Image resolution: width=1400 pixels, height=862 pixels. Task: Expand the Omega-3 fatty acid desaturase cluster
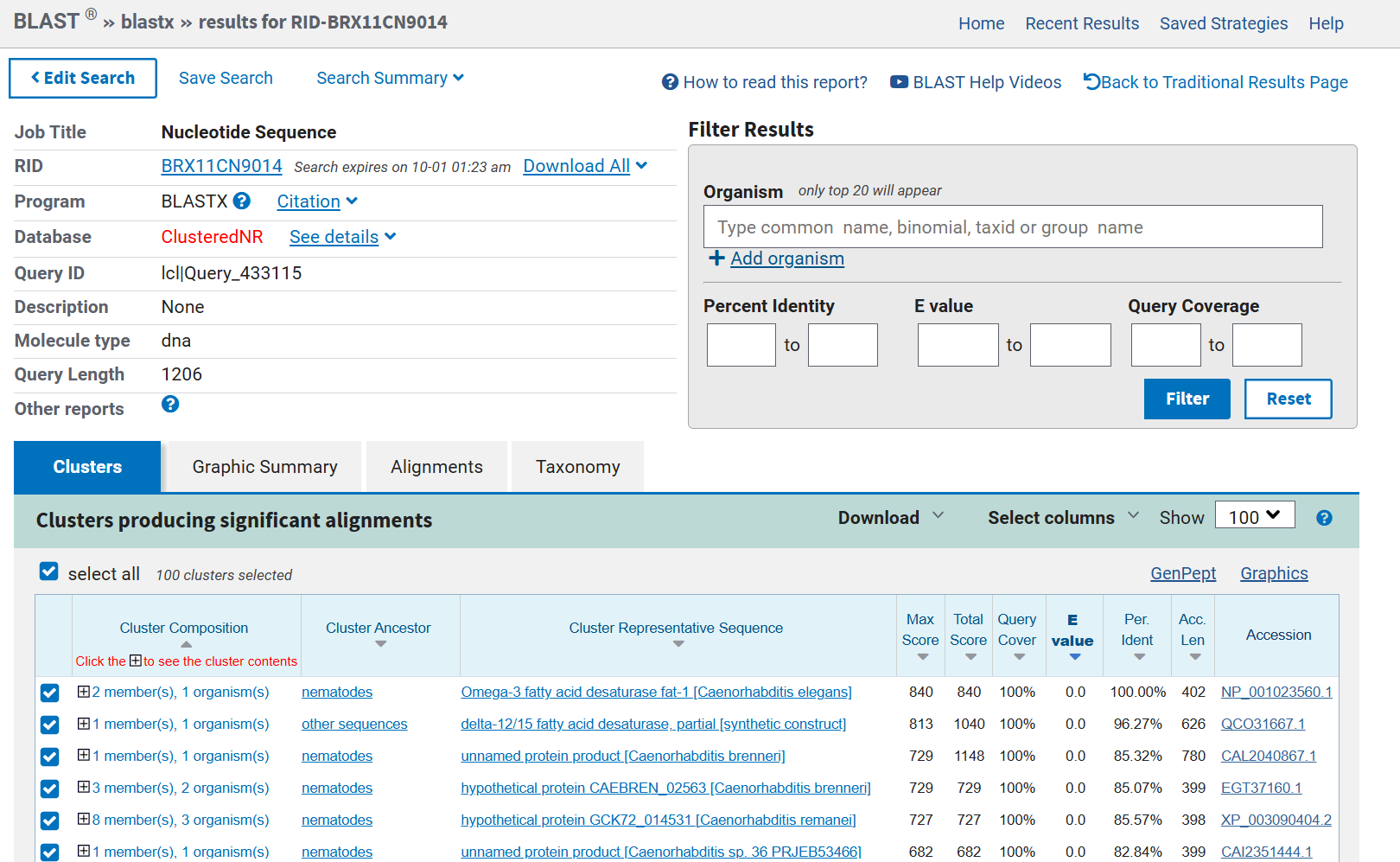[x=83, y=691]
